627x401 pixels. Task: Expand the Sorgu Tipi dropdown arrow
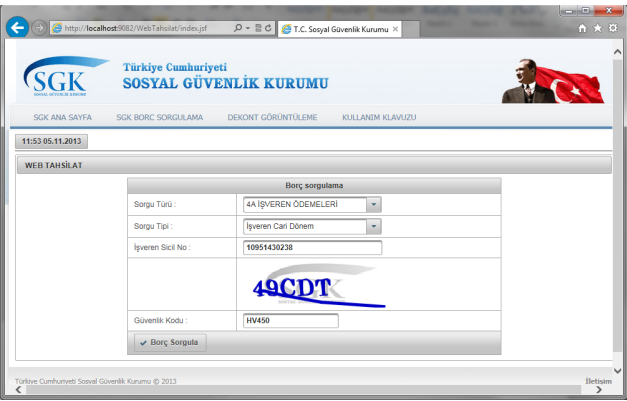(x=373, y=226)
